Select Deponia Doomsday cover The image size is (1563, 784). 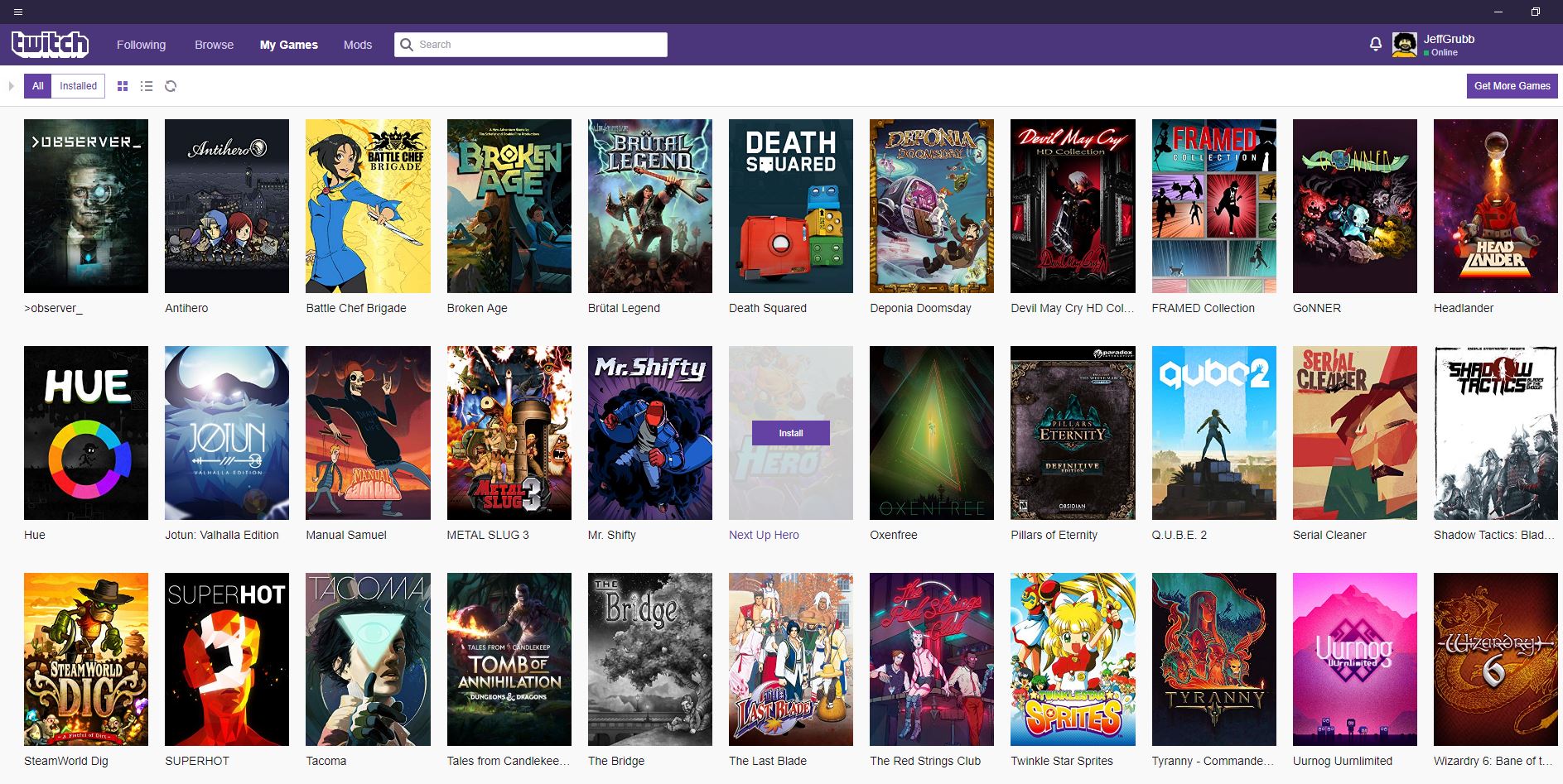tap(932, 206)
